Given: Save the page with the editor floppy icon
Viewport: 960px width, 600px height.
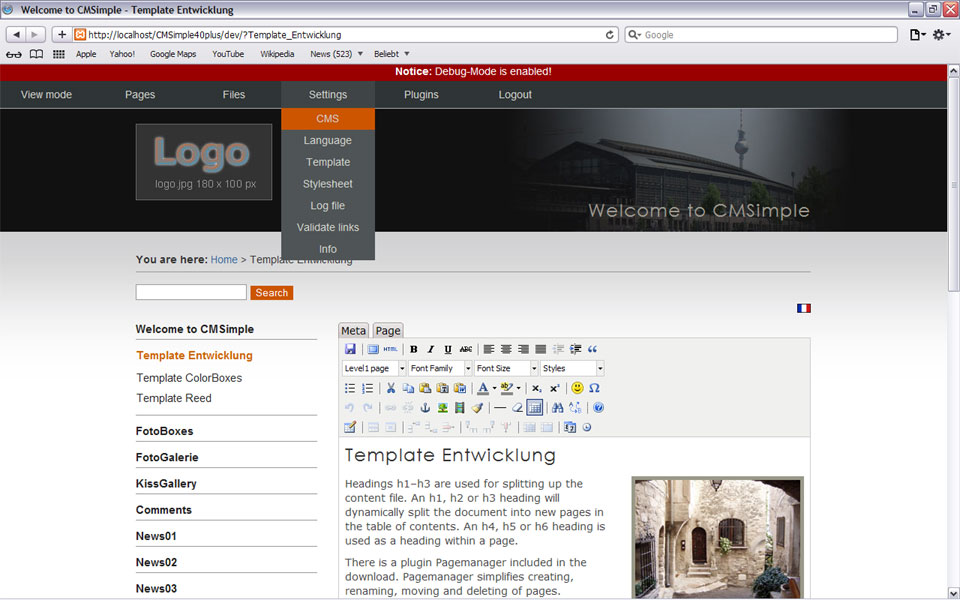Looking at the screenshot, I should tap(350, 349).
